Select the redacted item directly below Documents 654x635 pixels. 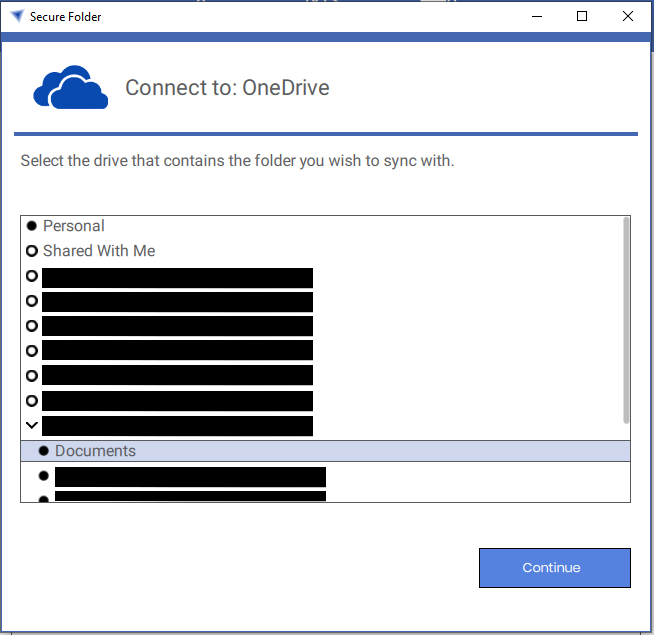[190, 477]
